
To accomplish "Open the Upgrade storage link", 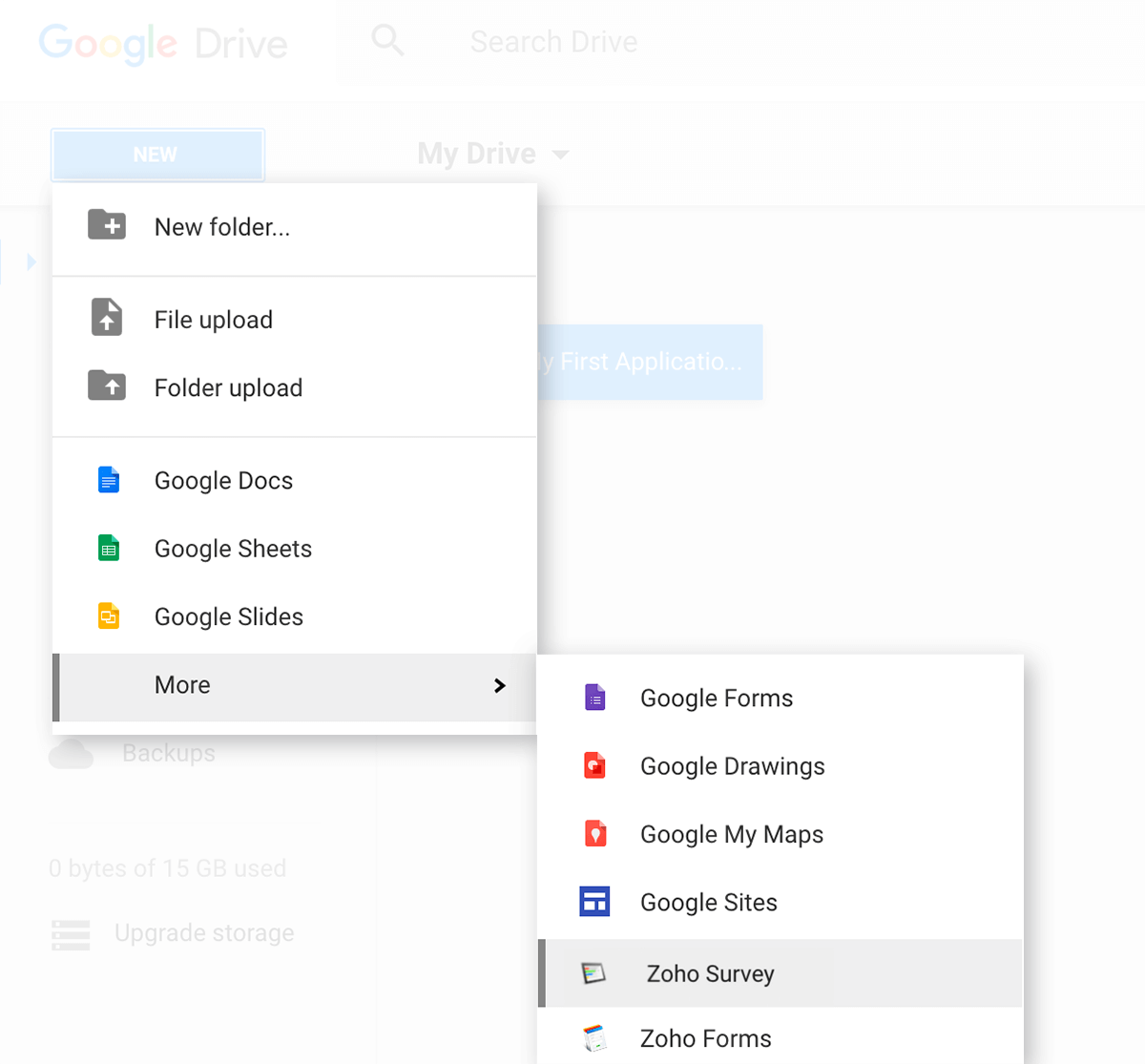I will (x=204, y=933).
